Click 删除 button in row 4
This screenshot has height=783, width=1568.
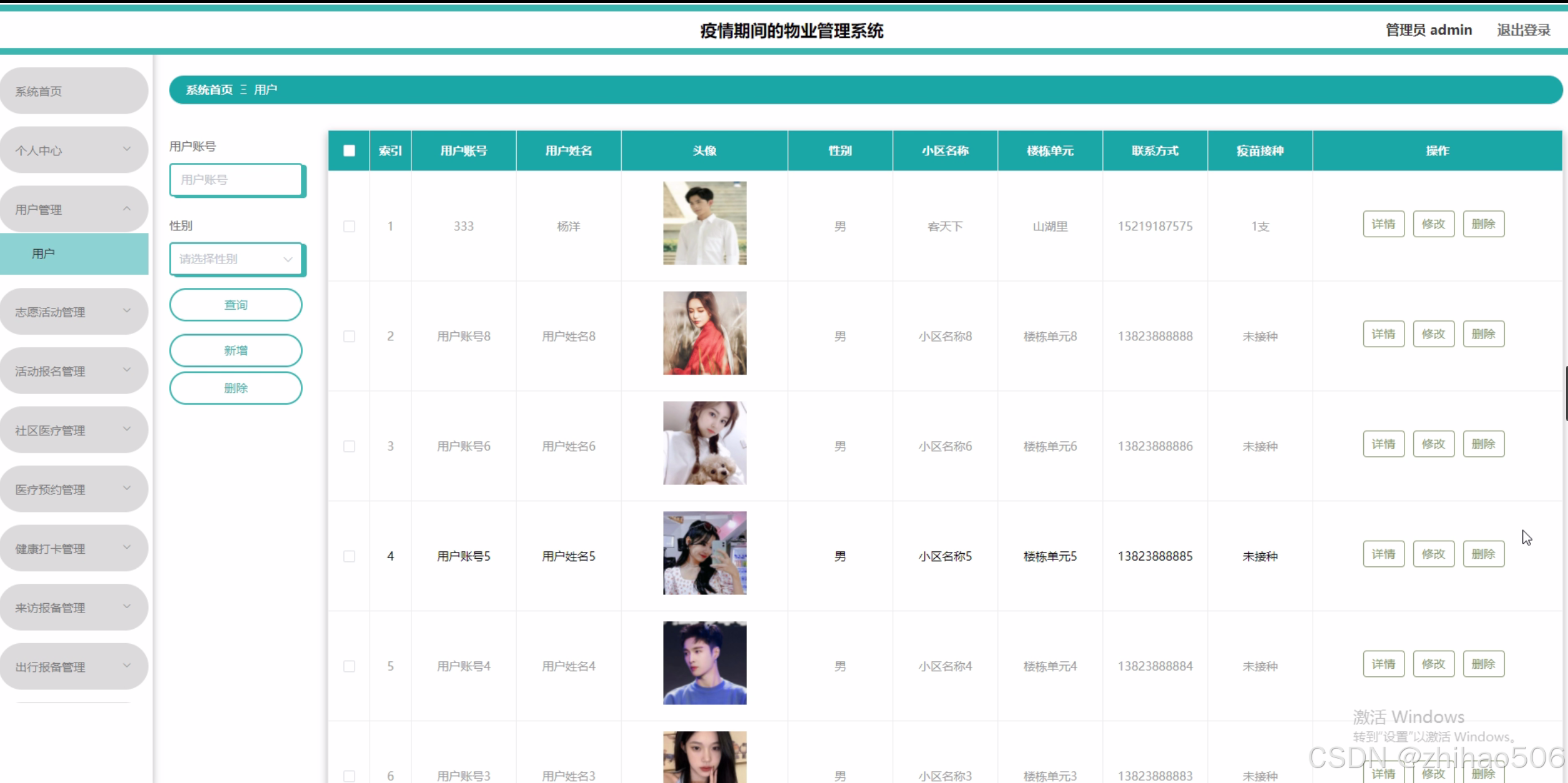pyautogui.click(x=1483, y=554)
